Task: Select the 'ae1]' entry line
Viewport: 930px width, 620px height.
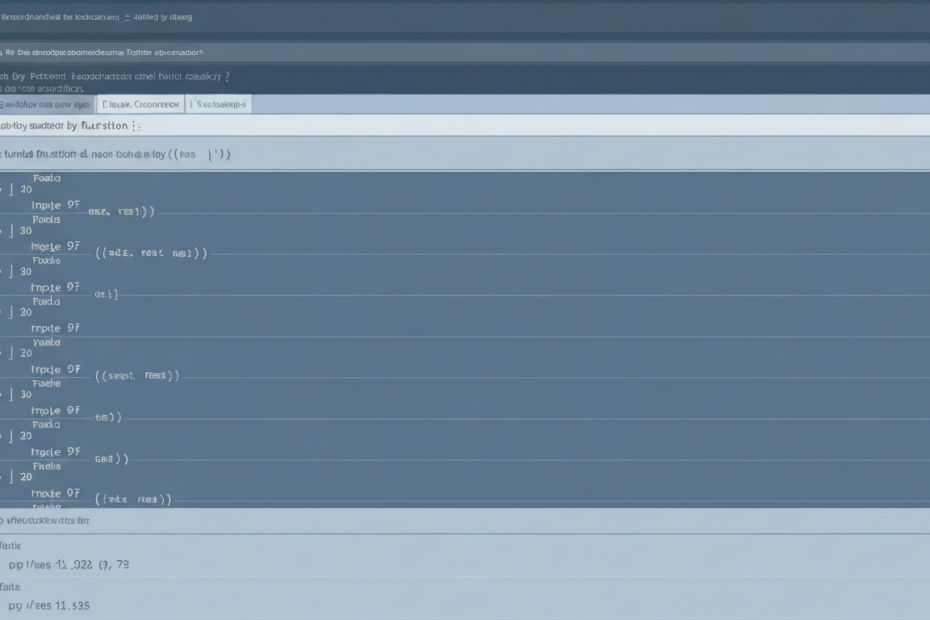Action: [x=106, y=295]
